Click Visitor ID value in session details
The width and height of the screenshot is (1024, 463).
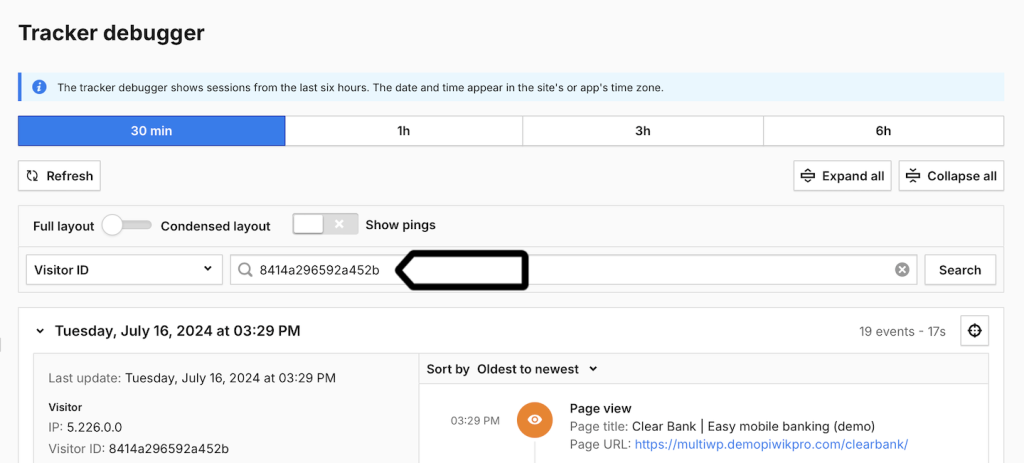[x=168, y=449]
